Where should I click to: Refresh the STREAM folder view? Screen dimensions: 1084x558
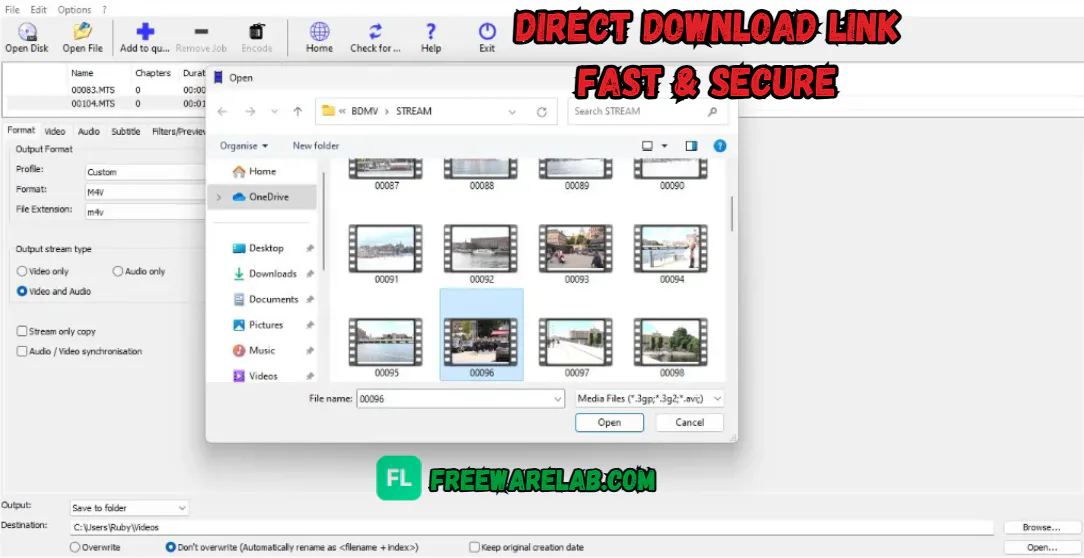click(x=541, y=111)
